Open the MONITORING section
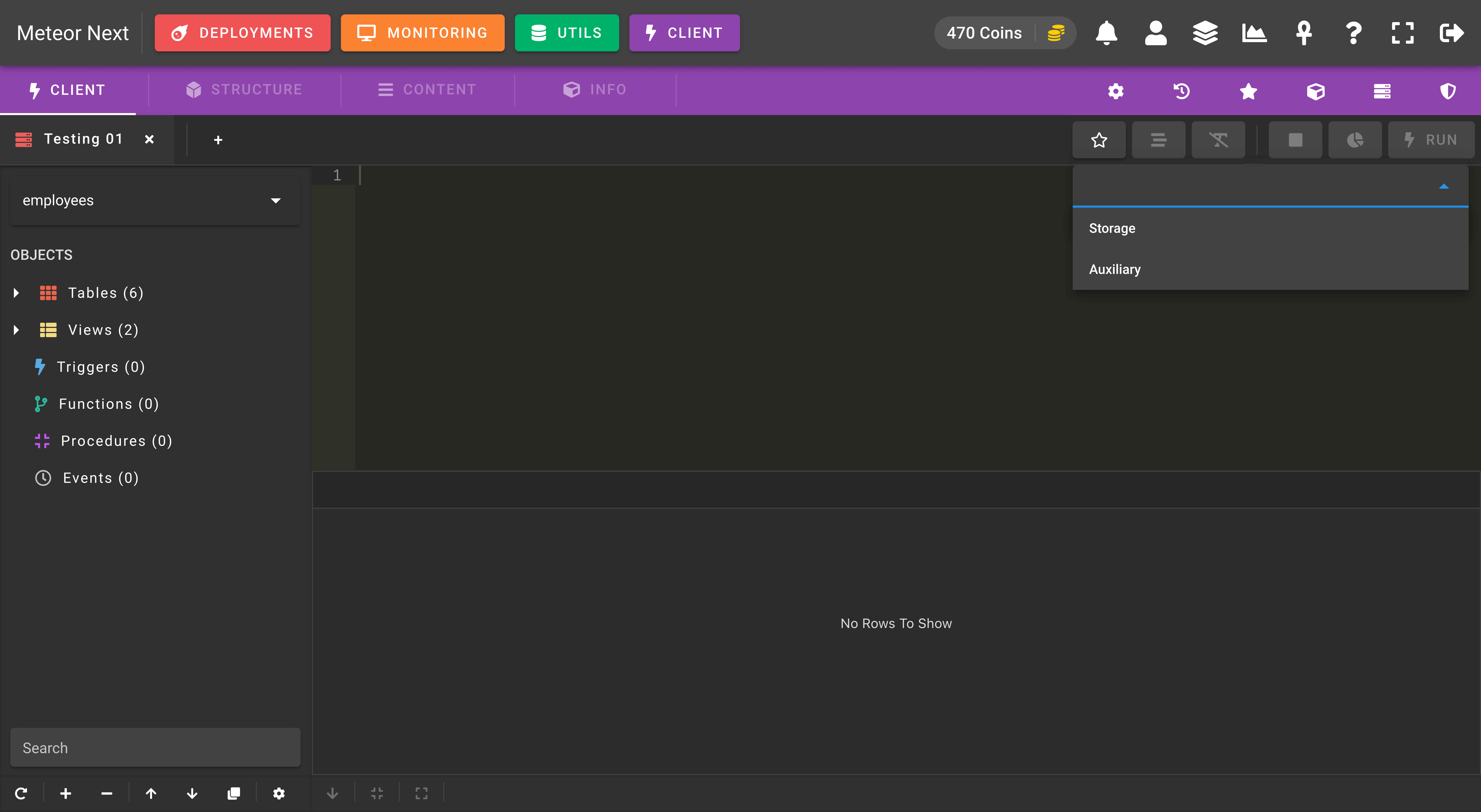 [422, 33]
